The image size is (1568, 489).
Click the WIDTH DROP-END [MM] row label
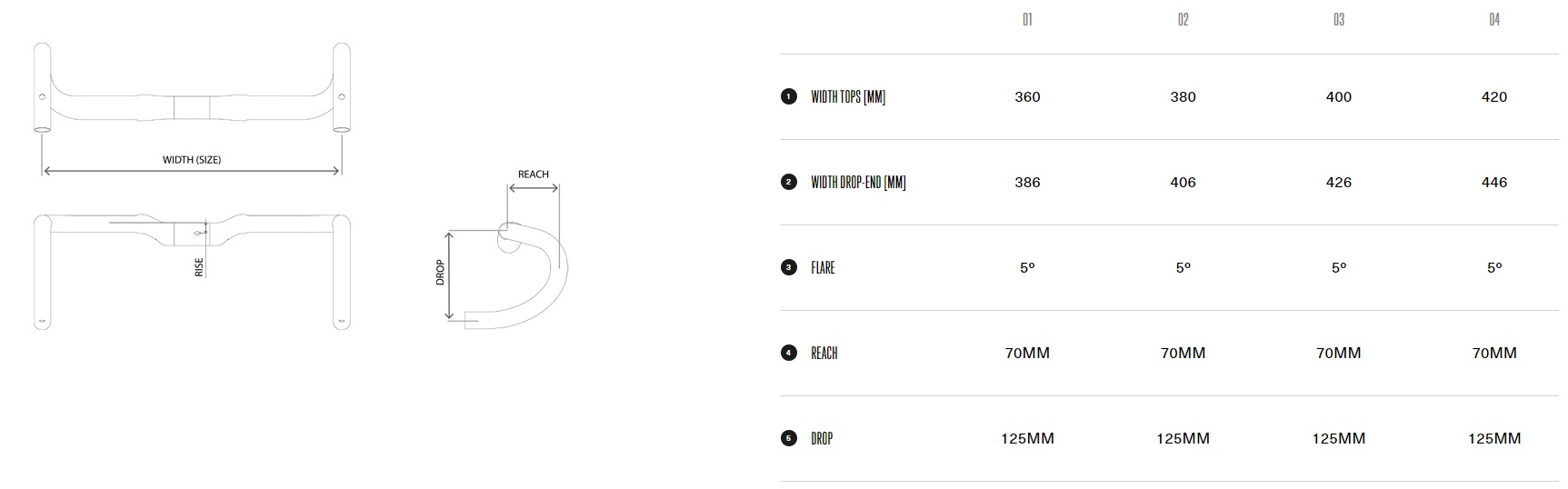(858, 182)
